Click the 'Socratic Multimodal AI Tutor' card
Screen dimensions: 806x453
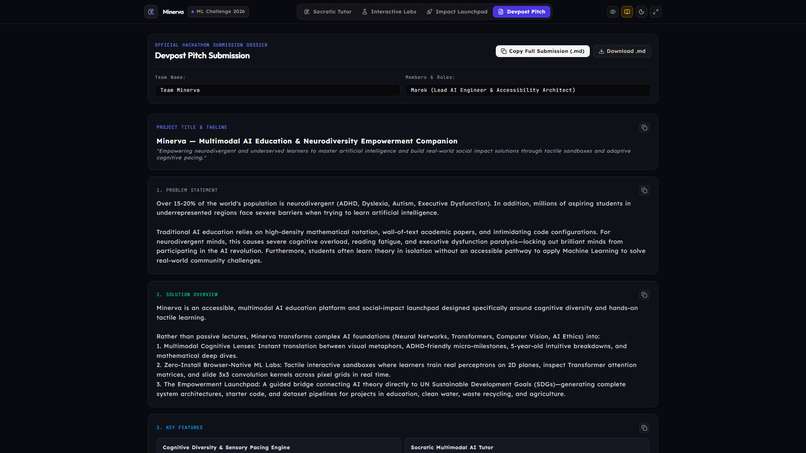click(x=527, y=445)
